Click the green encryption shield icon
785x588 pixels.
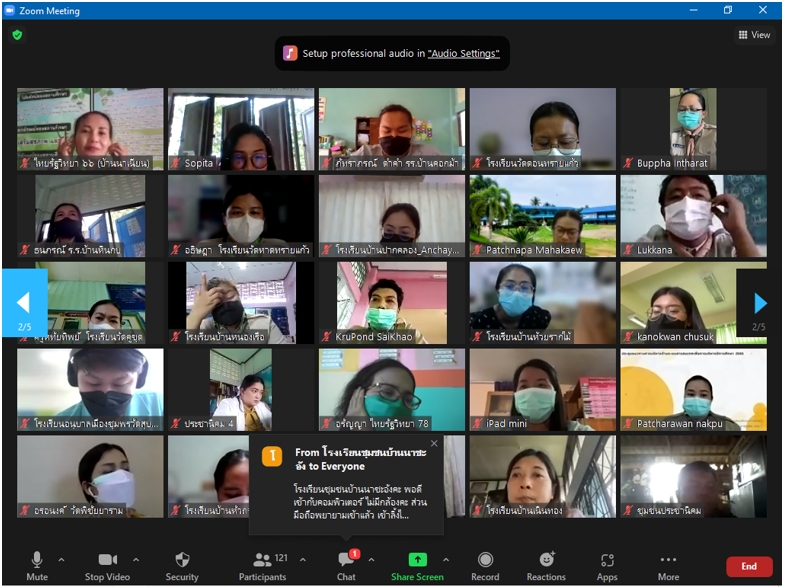[17, 35]
